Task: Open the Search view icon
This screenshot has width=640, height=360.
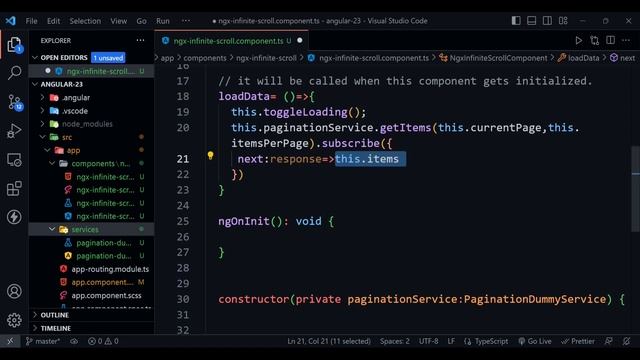Action: click(x=15, y=73)
